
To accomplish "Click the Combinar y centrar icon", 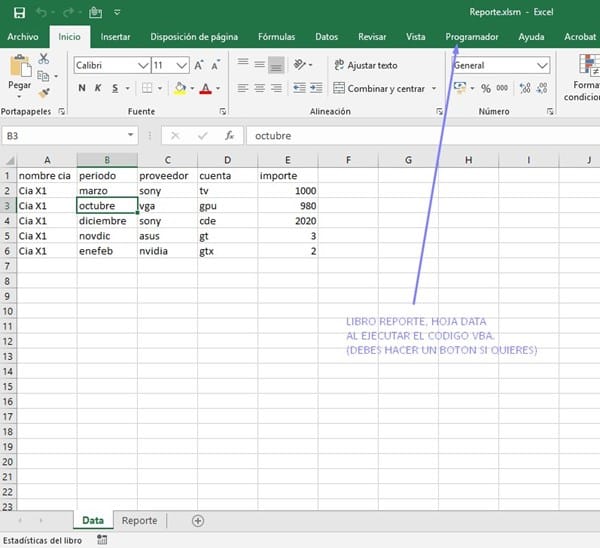I will click(x=340, y=89).
